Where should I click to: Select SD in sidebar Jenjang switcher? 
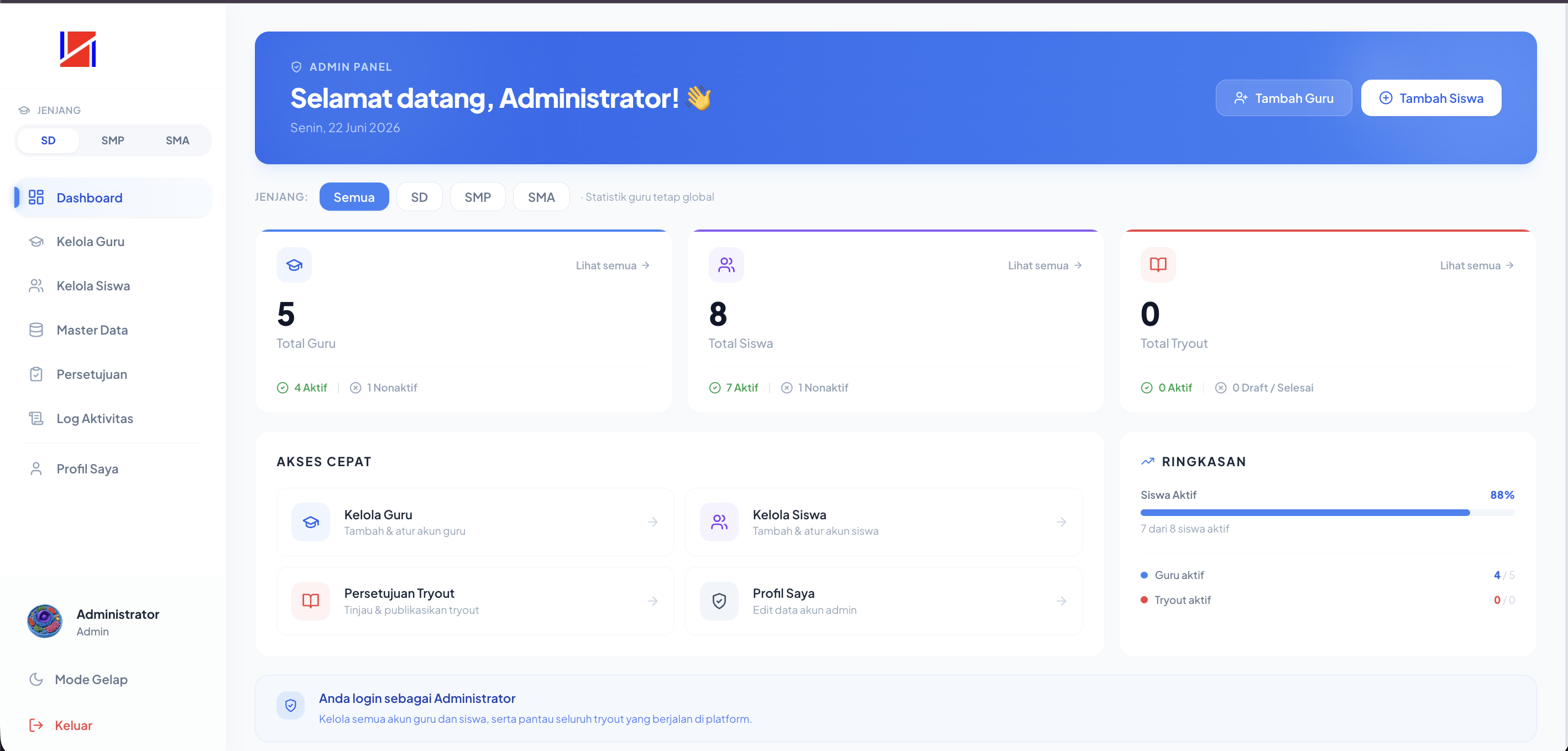point(48,140)
